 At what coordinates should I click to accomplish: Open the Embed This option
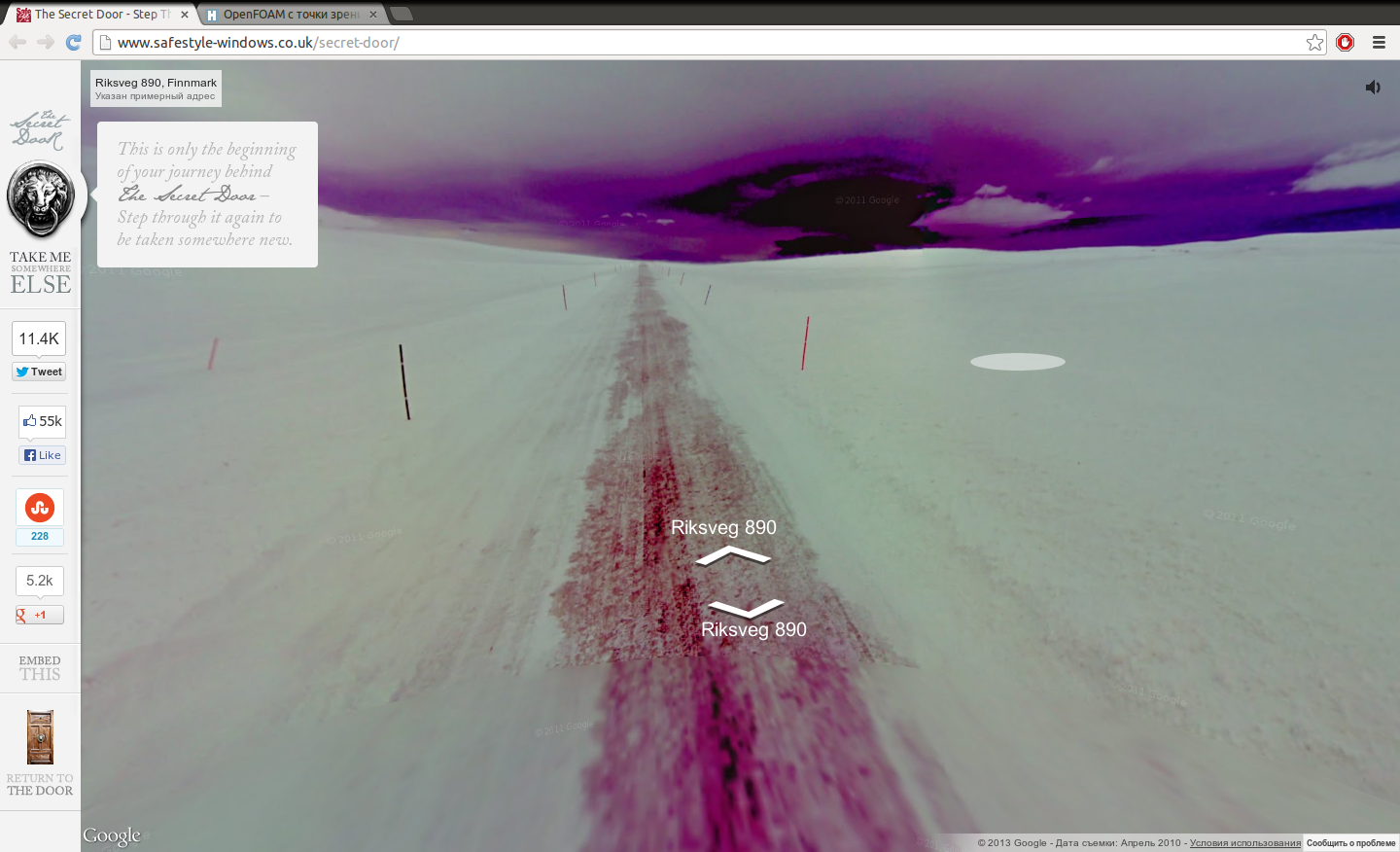(40, 668)
